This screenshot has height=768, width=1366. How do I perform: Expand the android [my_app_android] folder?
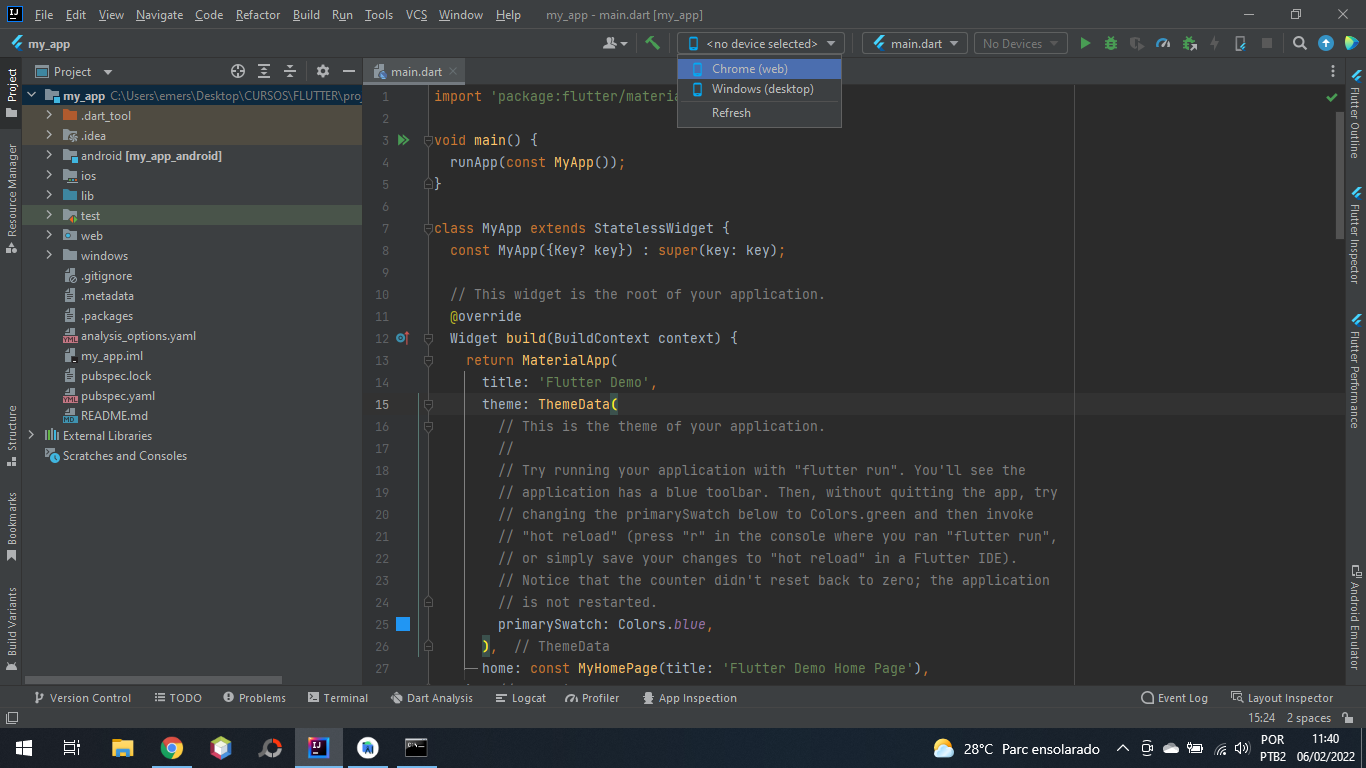click(49, 156)
